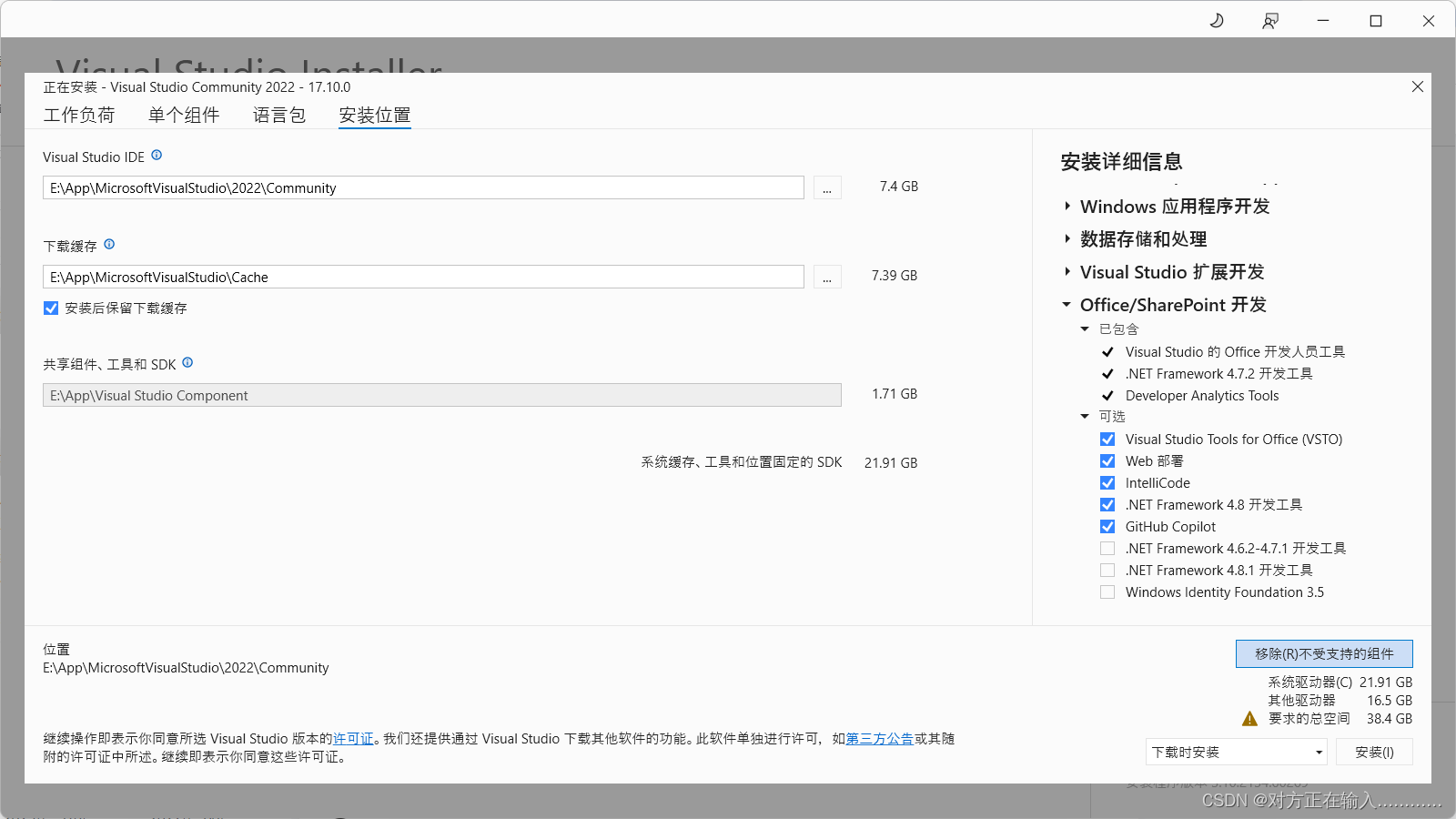Expand 数据存储和处理 workload
The width and height of the screenshot is (1456, 819).
(x=1067, y=239)
